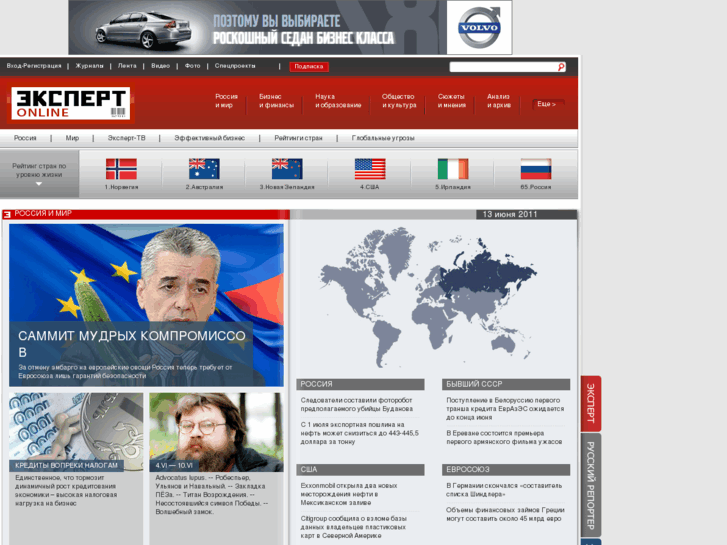Open the Бывший СССР news block header

click(x=506, y=384)
